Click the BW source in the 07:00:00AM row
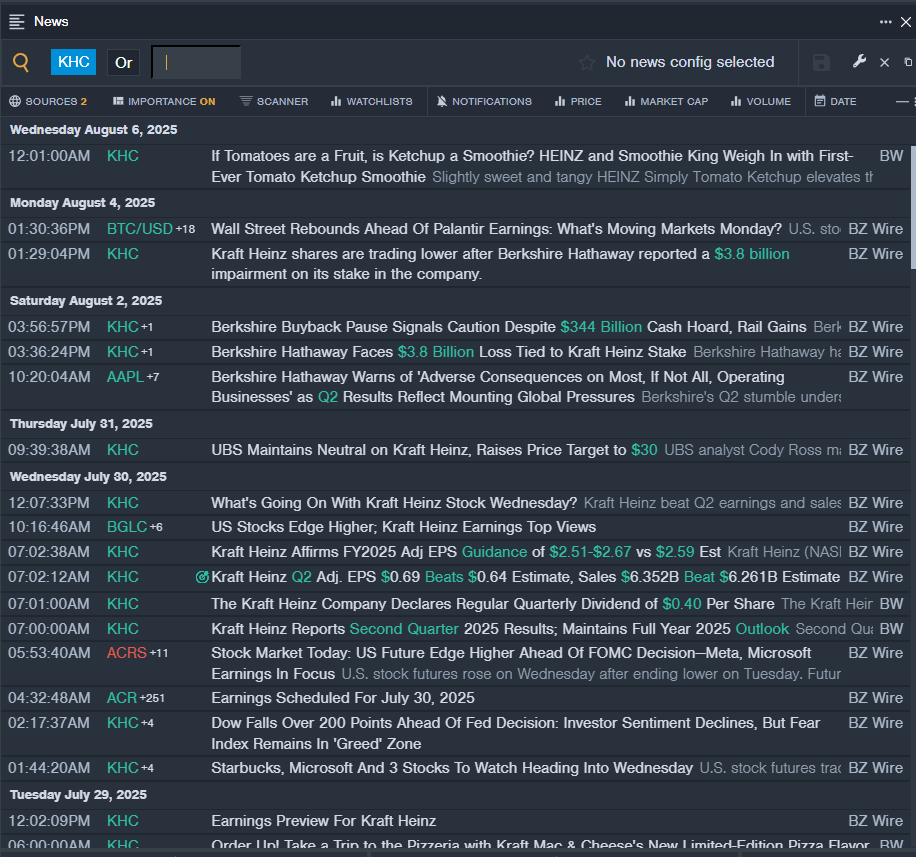Screen dimensions: 916x857 [891, 629]
